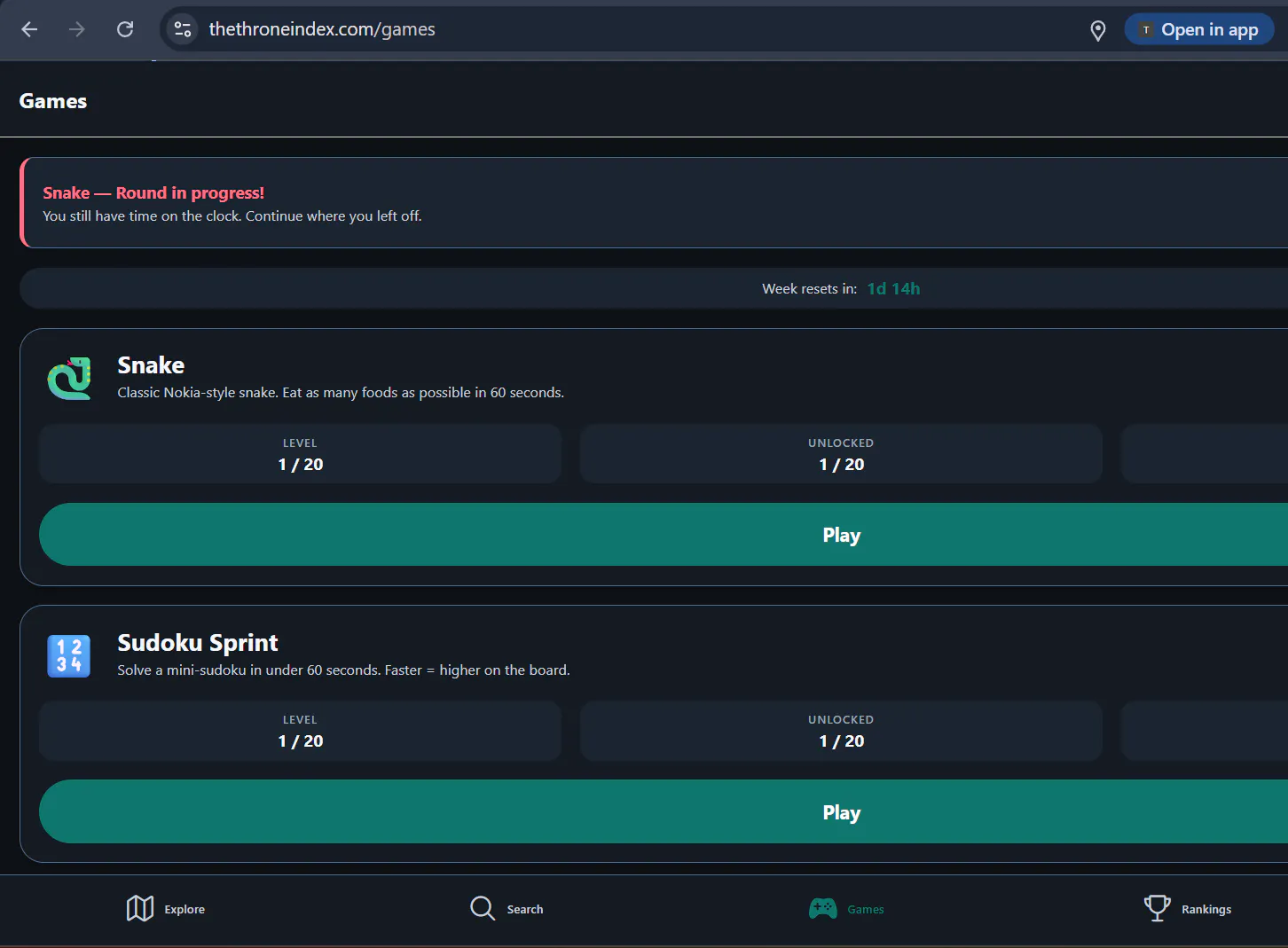This screenshot has height=948, width=1288.
Task: Click the Solve a mini-sudoku description
Action: click(x=343, y=670)
